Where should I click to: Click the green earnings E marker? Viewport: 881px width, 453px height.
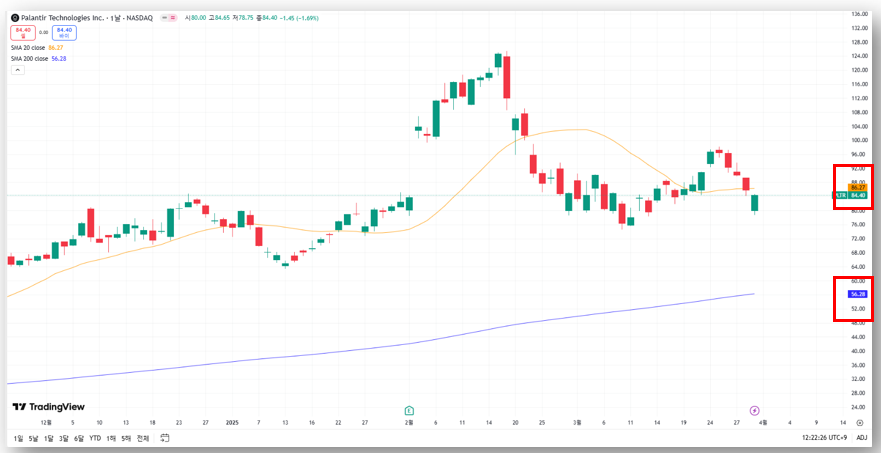[410, 410]
